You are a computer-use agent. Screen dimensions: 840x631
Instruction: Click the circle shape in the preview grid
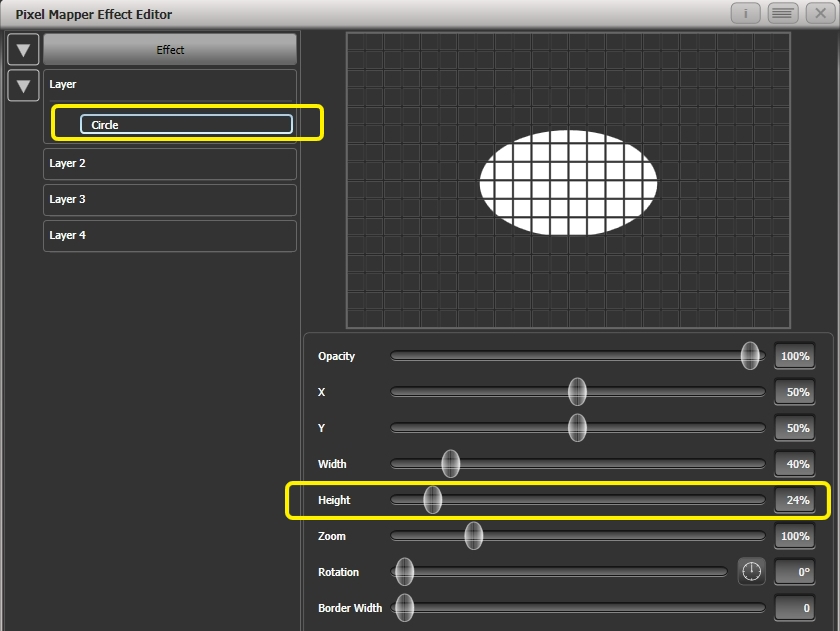(568, 180)
